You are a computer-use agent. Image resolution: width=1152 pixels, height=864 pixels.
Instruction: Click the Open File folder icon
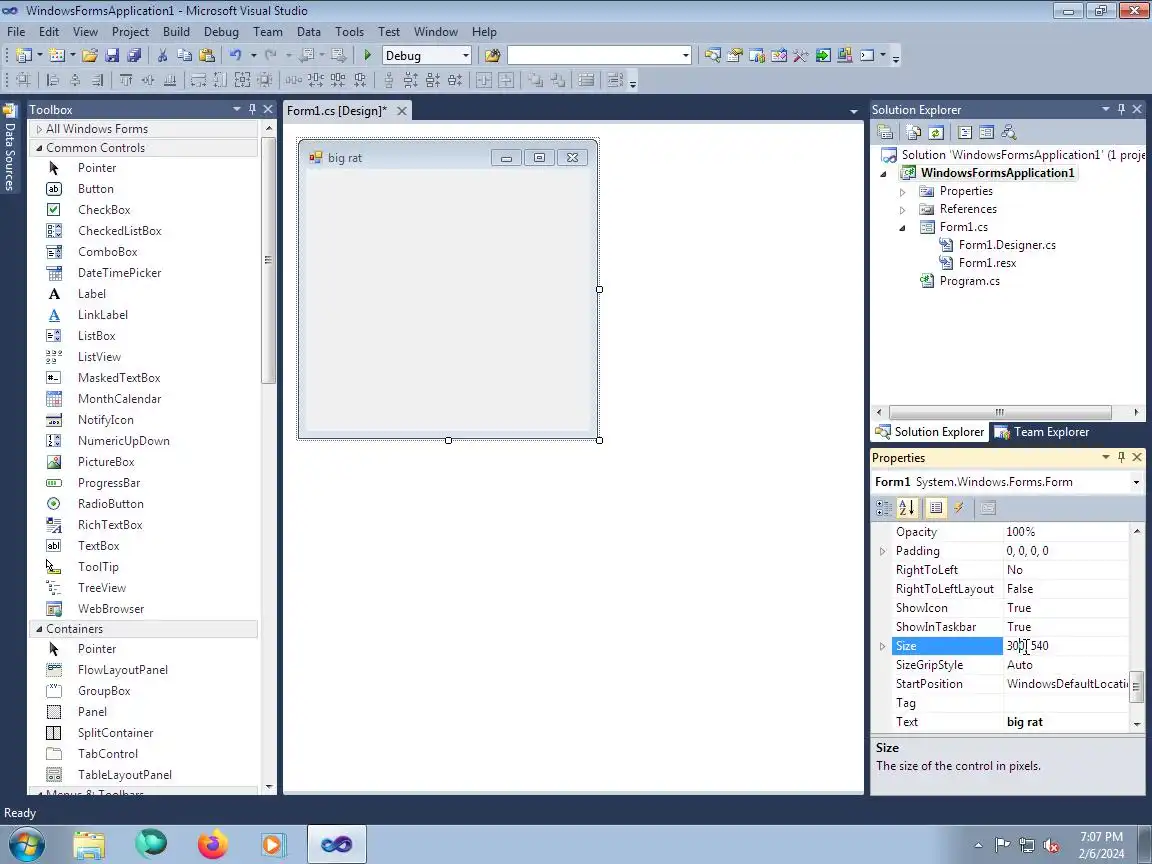click(90, 55)
